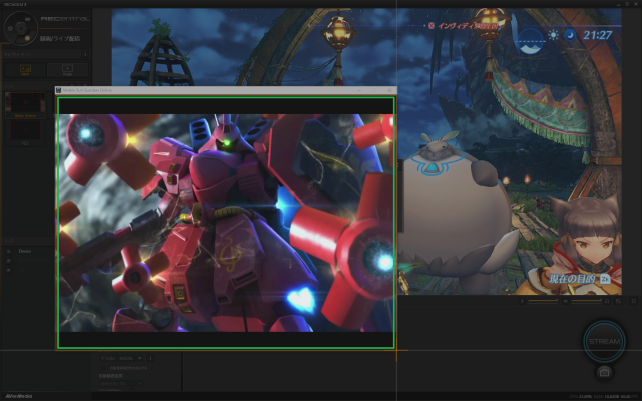642x401 pixels.
Task: Toggle visibility of the third source
Action: tap(9, 270)
